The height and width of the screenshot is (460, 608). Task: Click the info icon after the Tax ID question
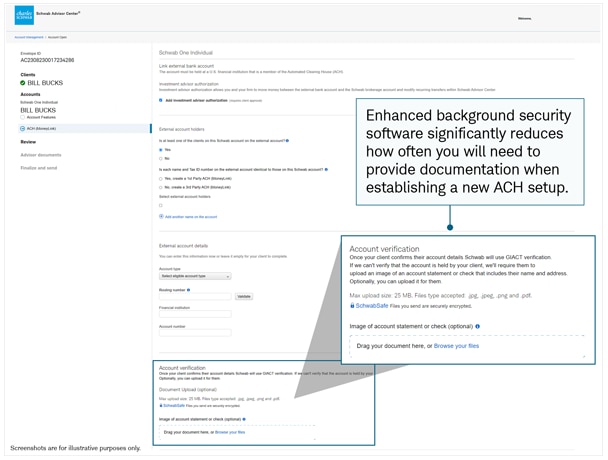(326, 169)
